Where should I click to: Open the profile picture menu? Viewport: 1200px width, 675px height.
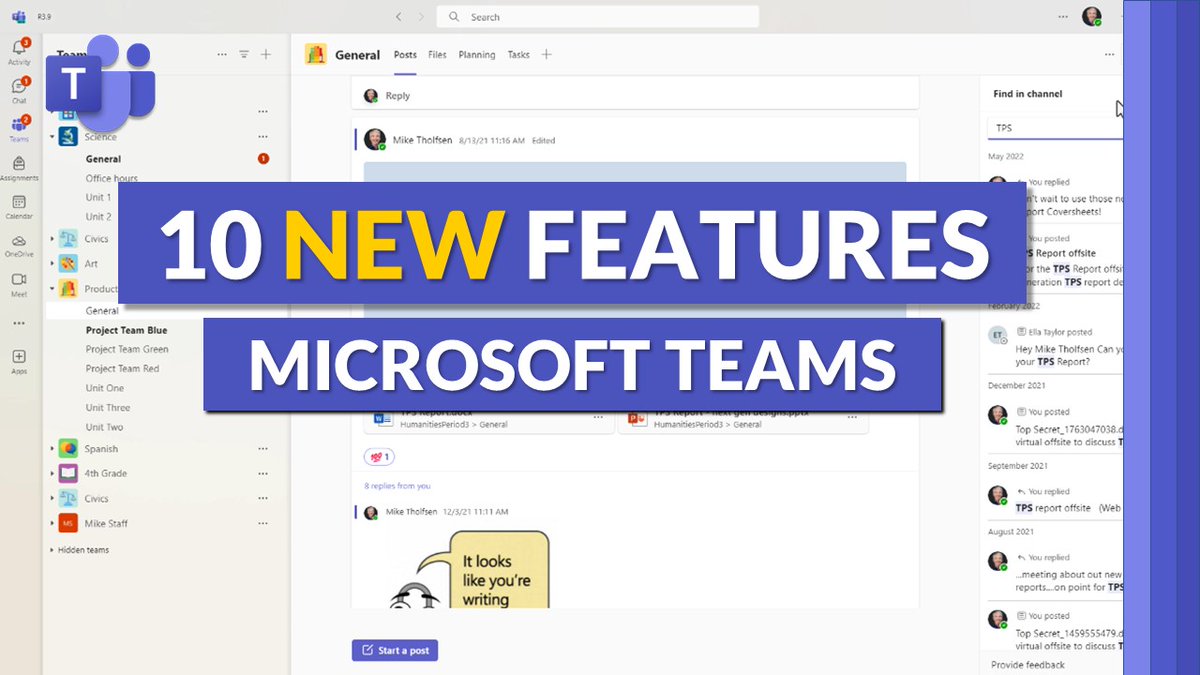click(x=1091, y=17)
